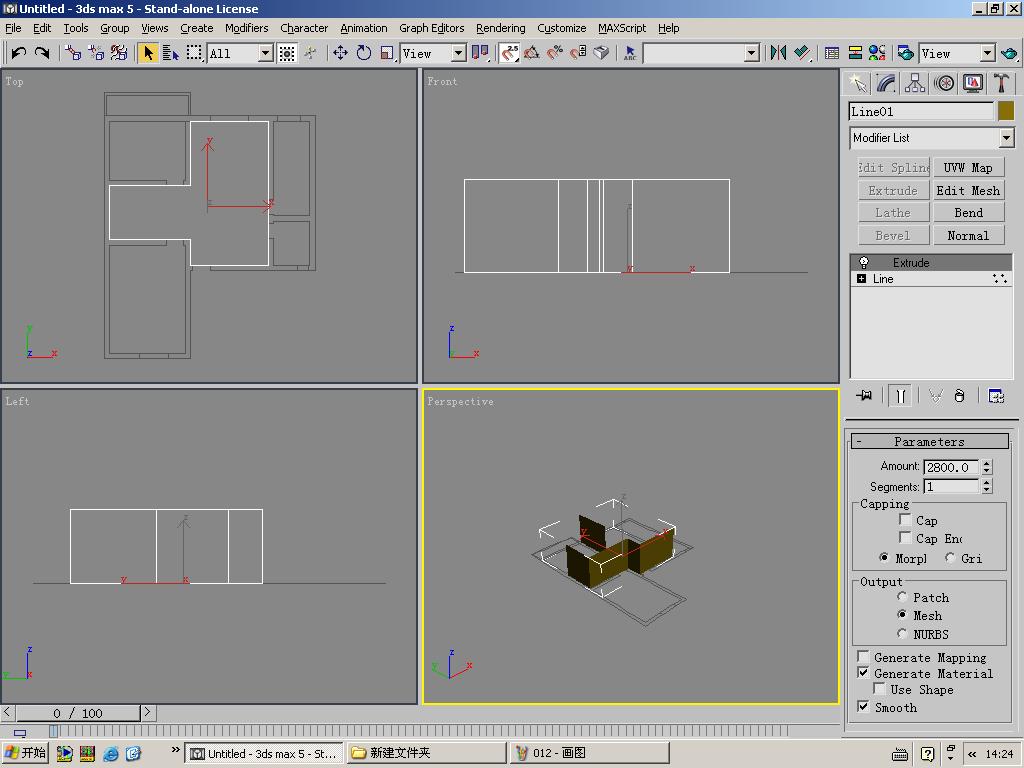Activate the Select and Rotate tool
The height and width of the screenshot is (768, 1024).
[x=364, y=53]
